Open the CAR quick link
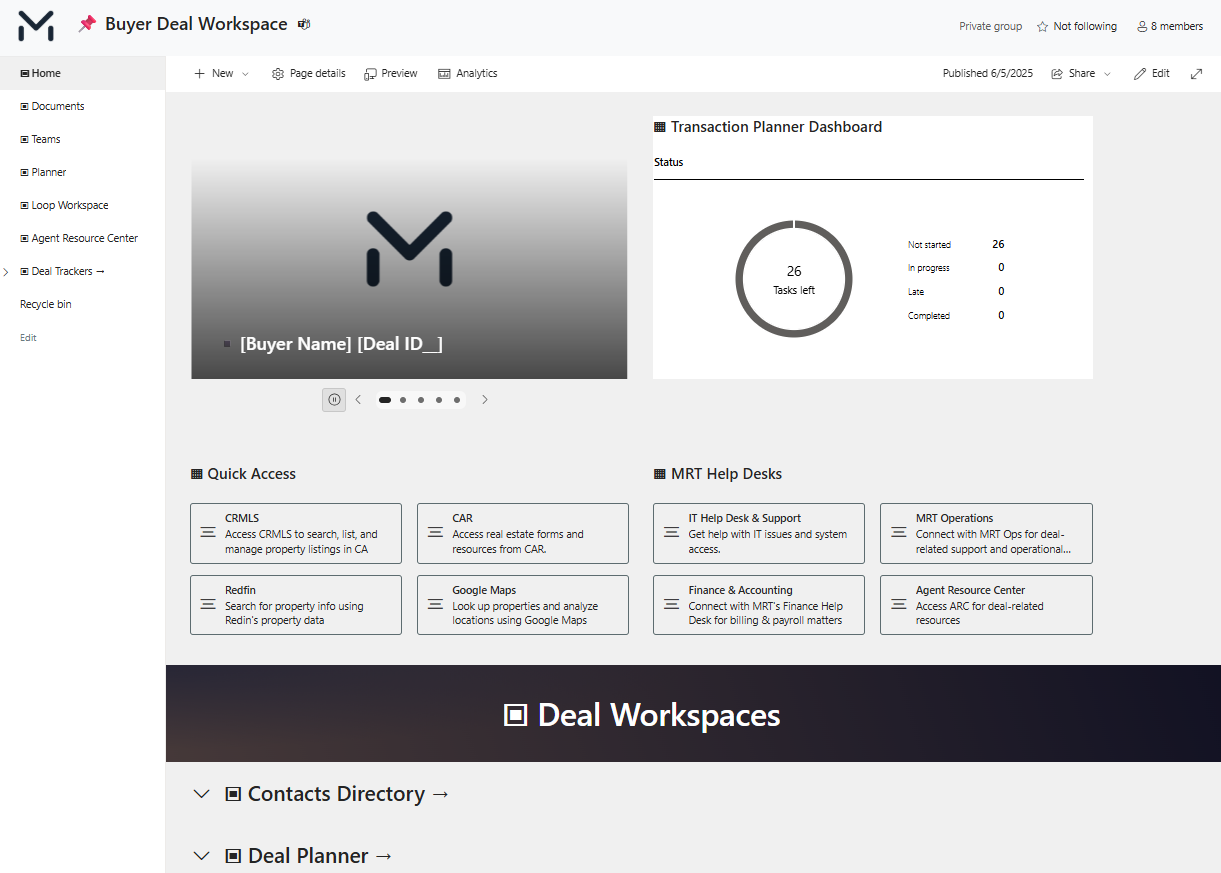 (x=523, y=533)
